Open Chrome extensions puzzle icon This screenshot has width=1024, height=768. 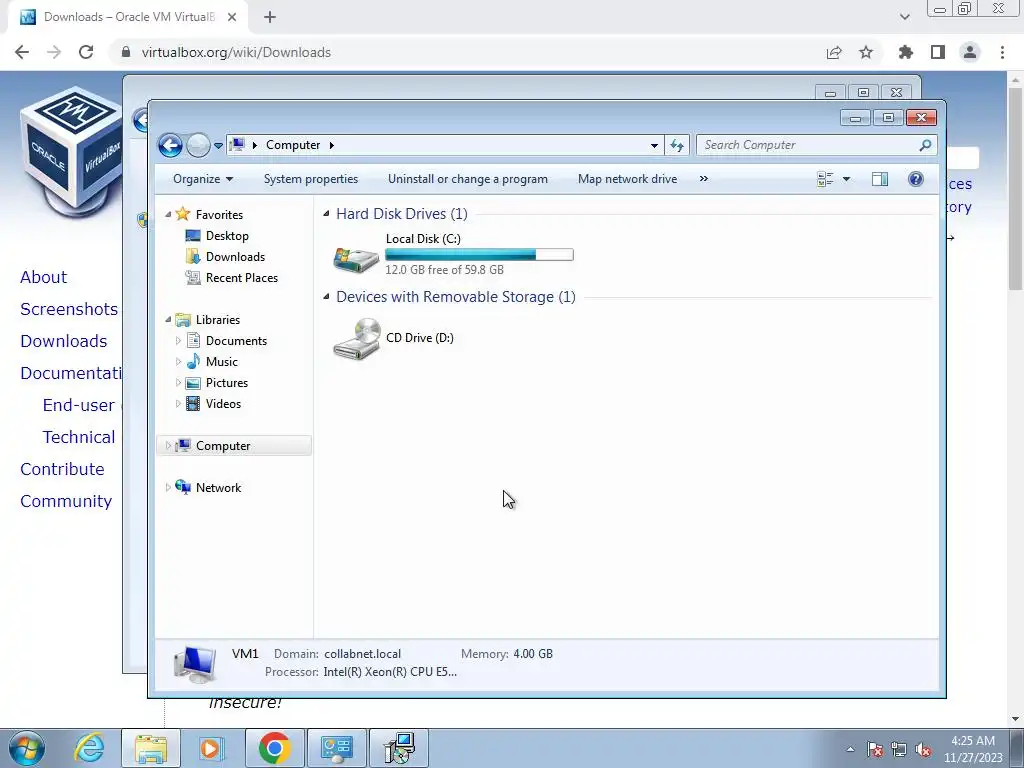(905, 52)
